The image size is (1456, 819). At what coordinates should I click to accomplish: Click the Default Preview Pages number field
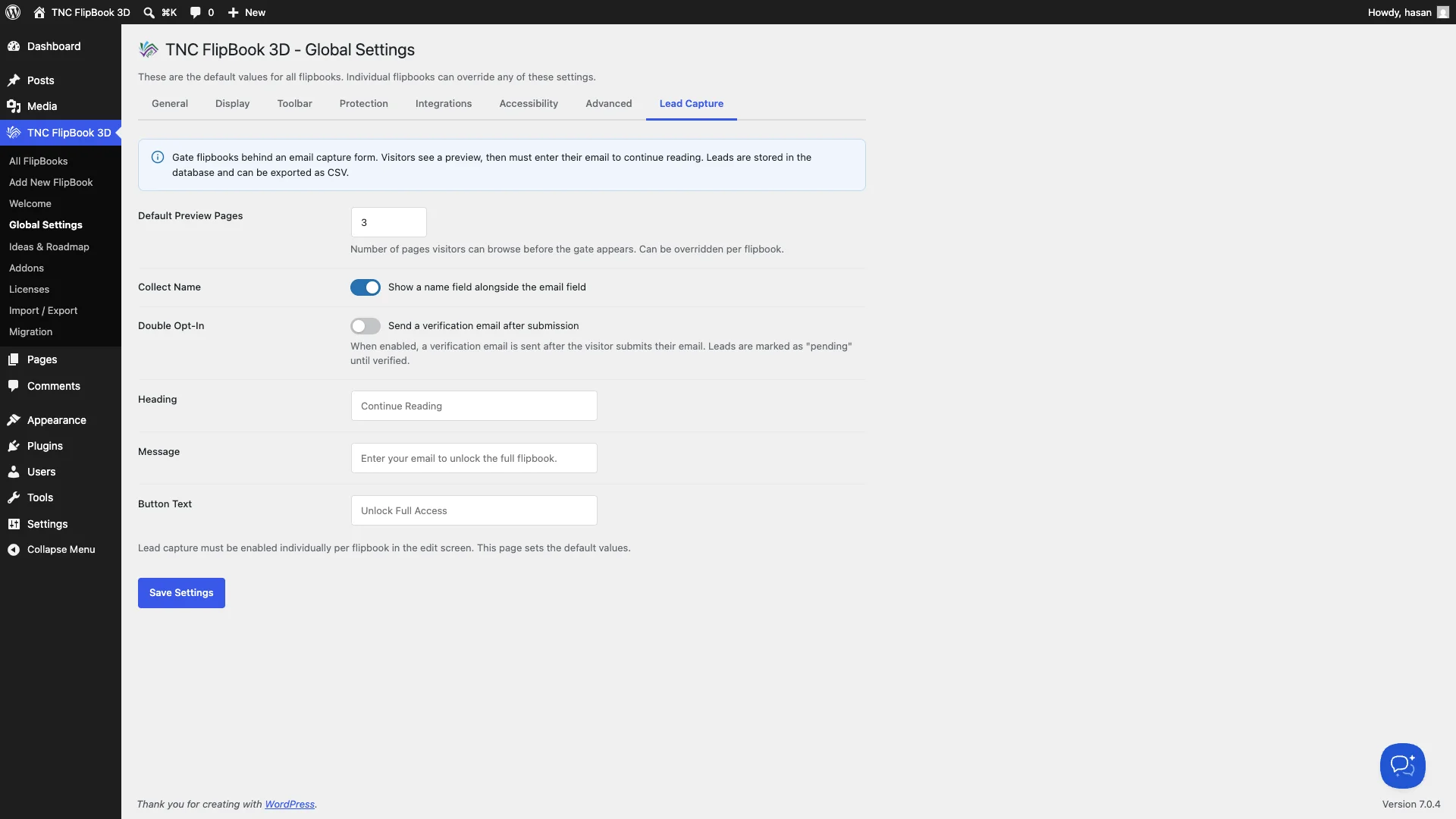389,222
